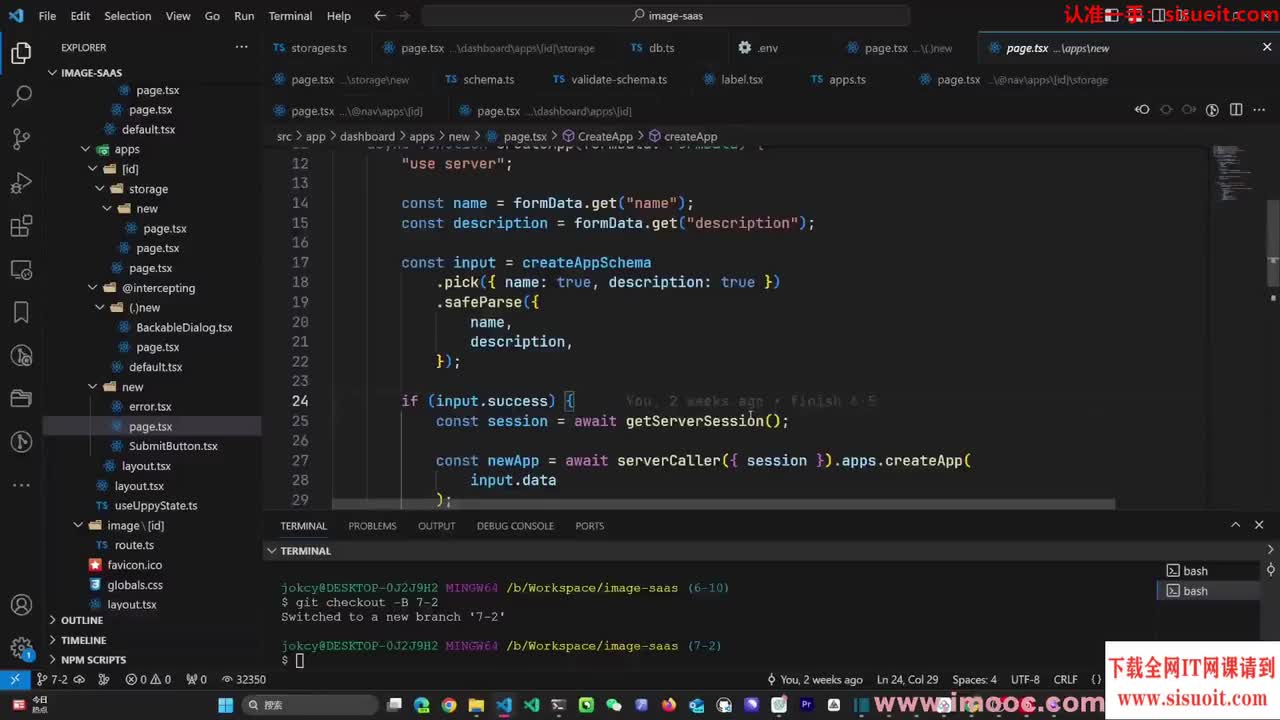1280x720 pixels.
Task: Go to previous change in editor
Action: click(1142, 110)
